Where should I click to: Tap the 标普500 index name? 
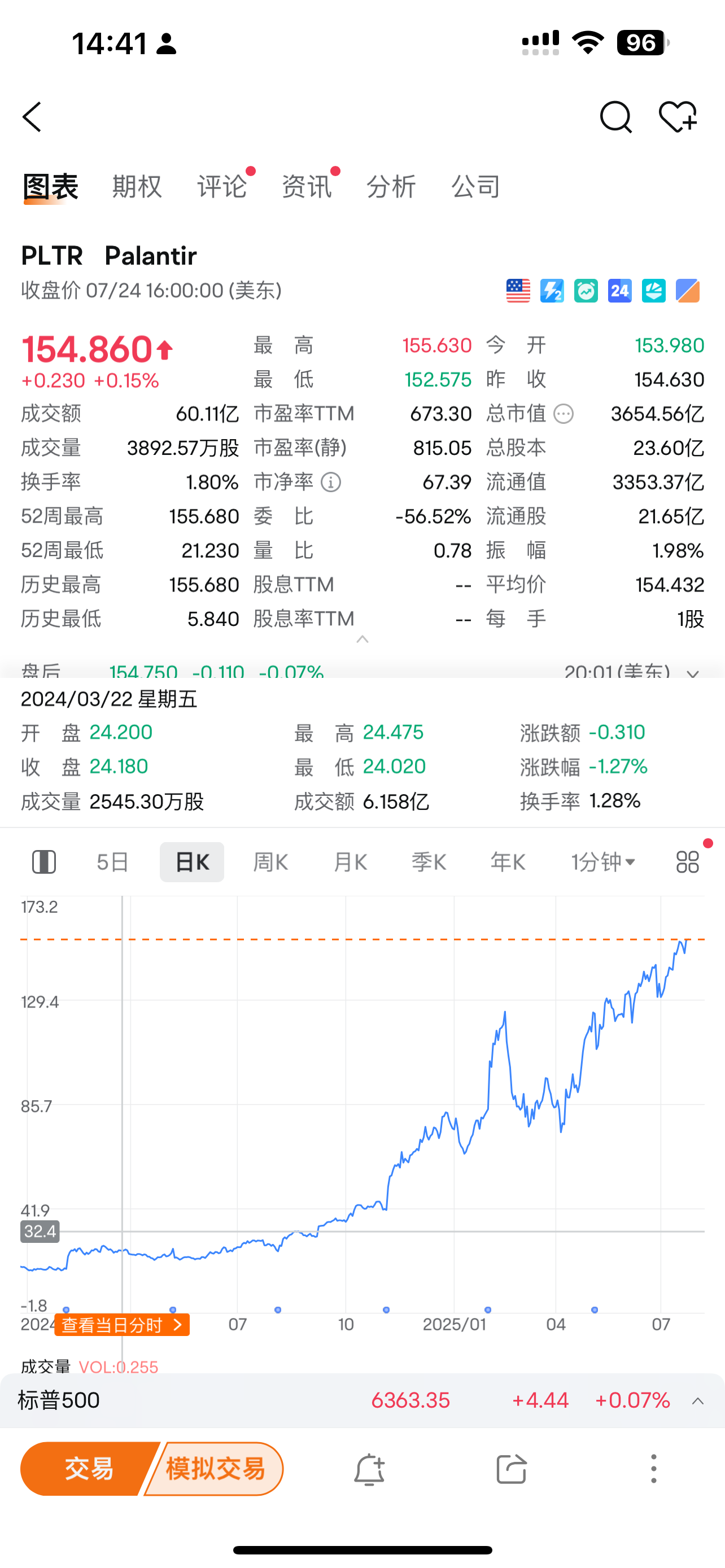59,1400
